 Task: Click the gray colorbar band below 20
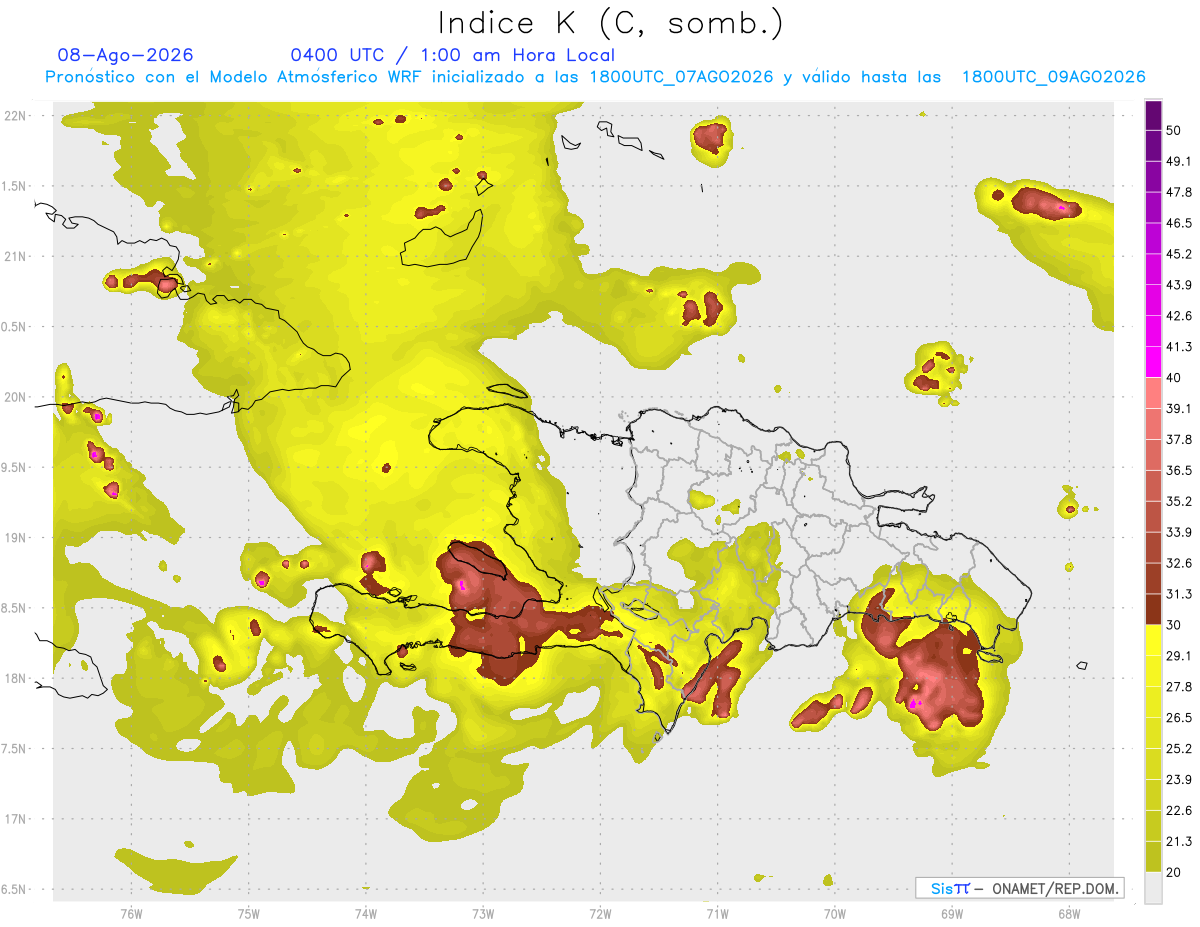pos(1154,888)
